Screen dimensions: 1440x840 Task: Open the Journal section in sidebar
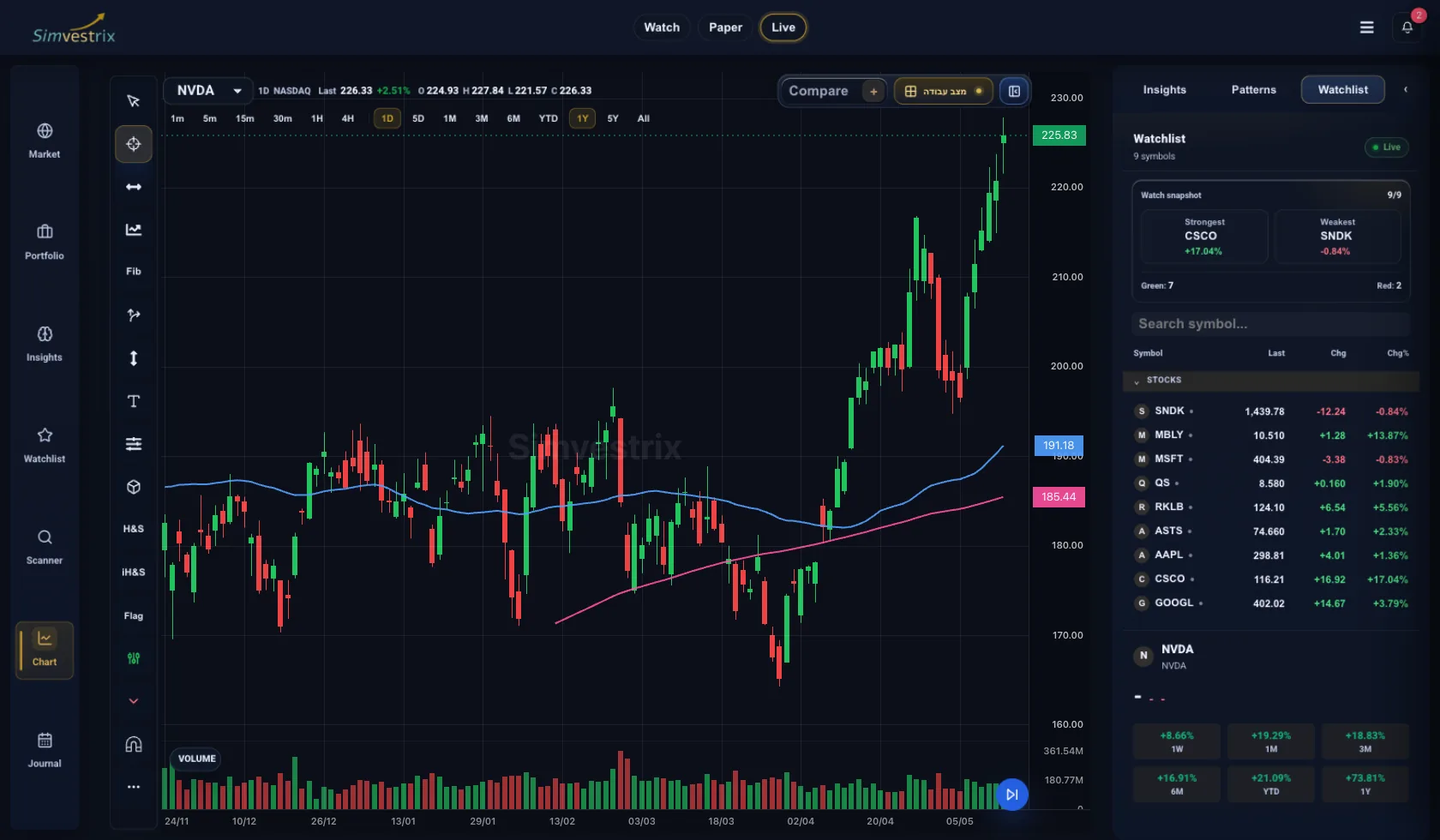45,750
